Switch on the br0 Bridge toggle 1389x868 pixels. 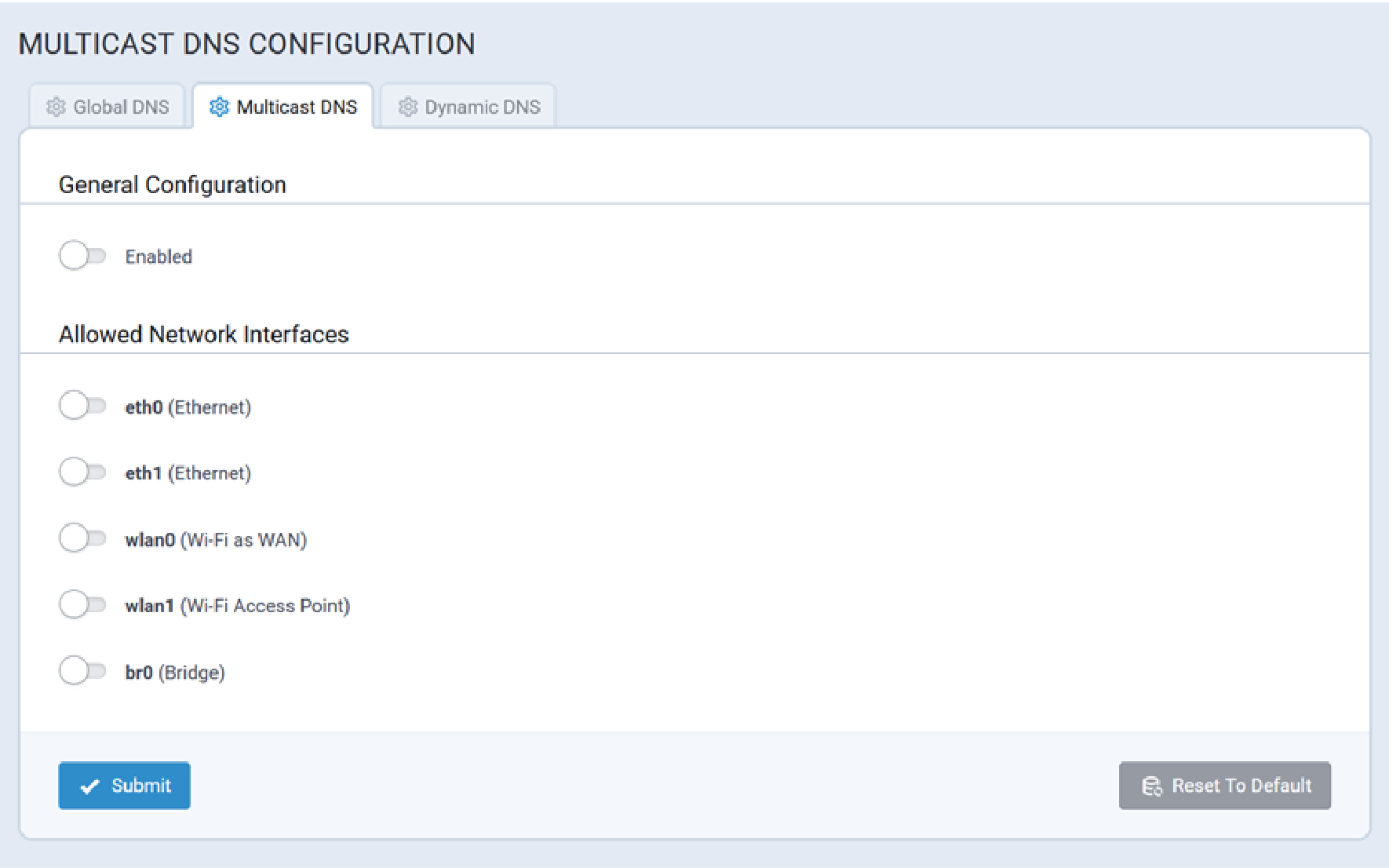pos(82,671)
